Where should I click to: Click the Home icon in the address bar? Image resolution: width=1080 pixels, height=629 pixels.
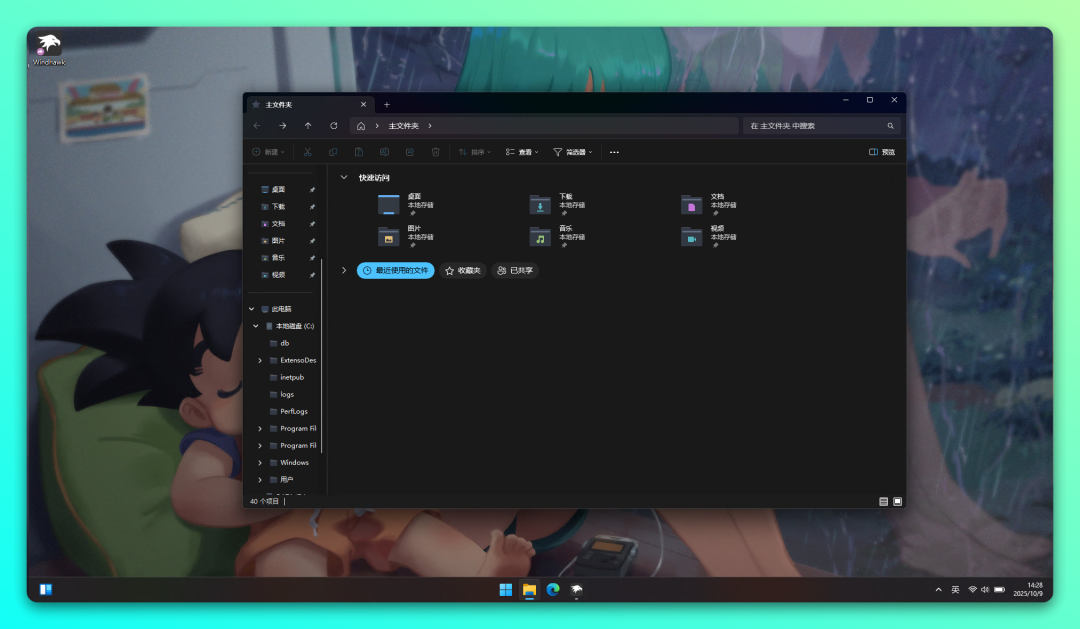(361, 126)
